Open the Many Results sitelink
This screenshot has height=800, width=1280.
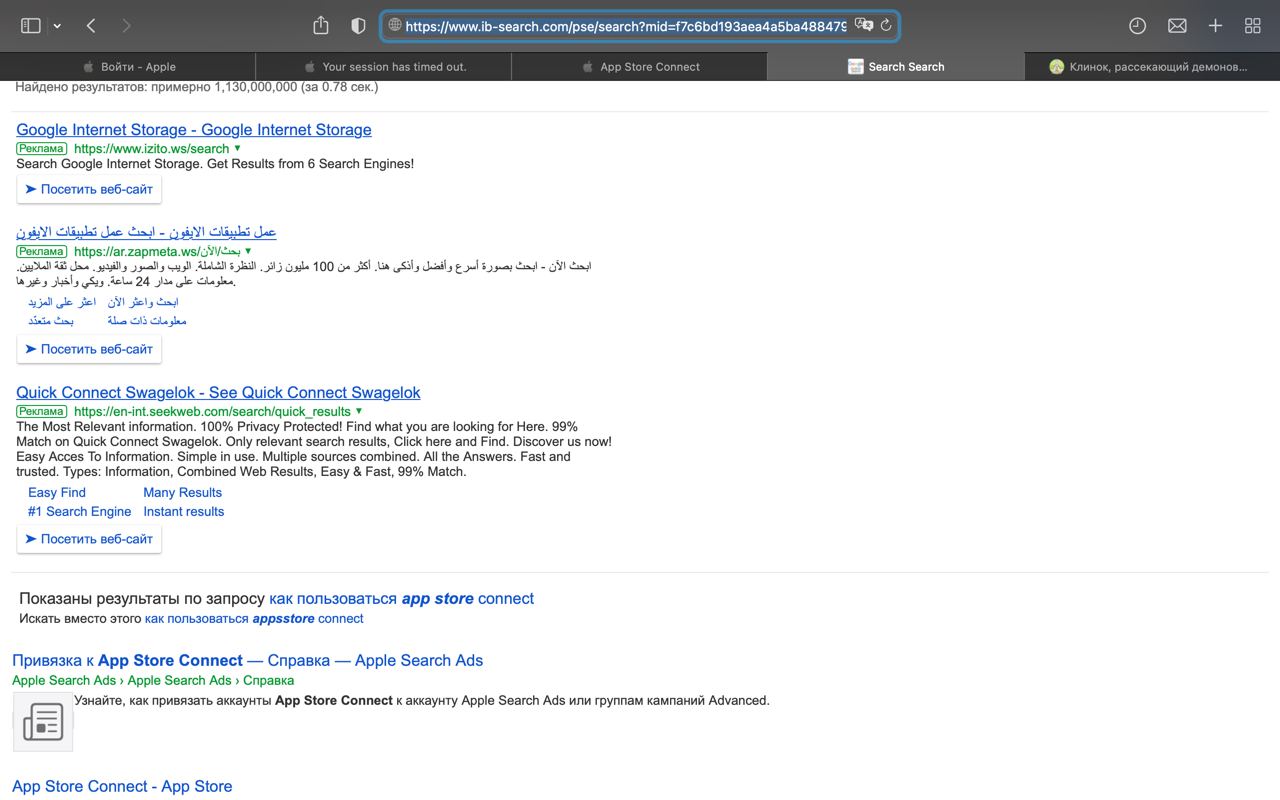[x=182, y=492]
